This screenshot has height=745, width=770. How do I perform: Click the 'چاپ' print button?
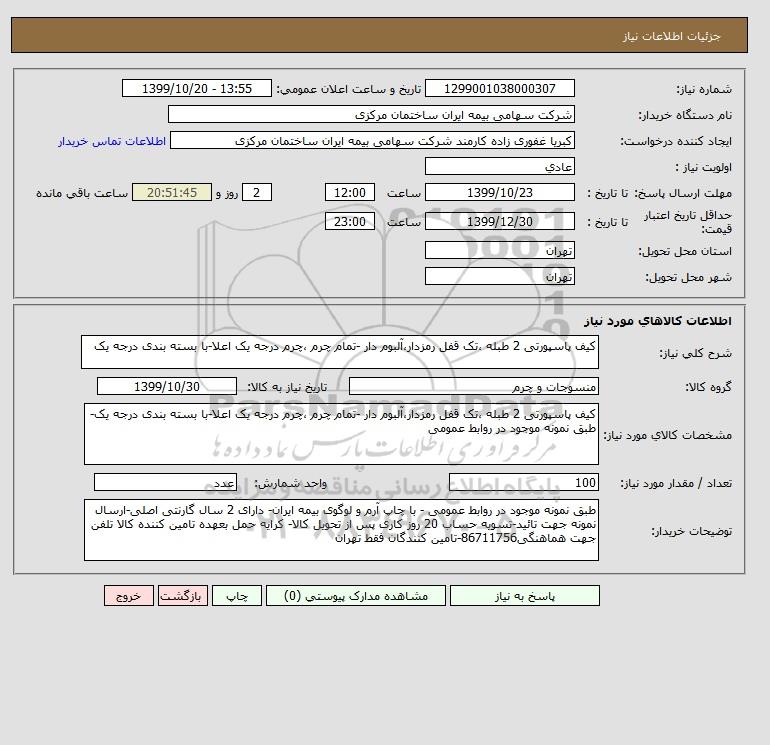point(237,596)
